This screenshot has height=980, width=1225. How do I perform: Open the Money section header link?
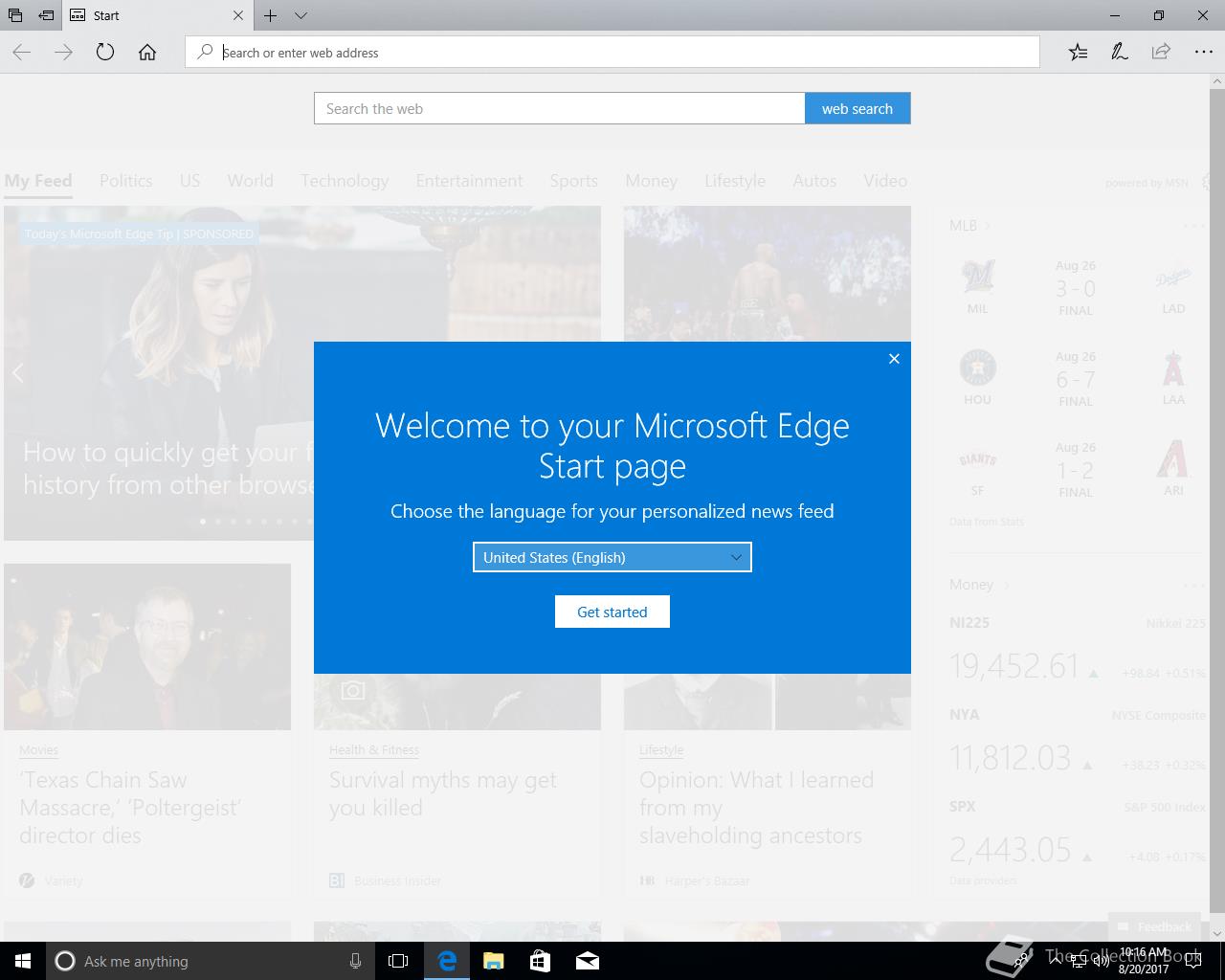coord(979,585)
